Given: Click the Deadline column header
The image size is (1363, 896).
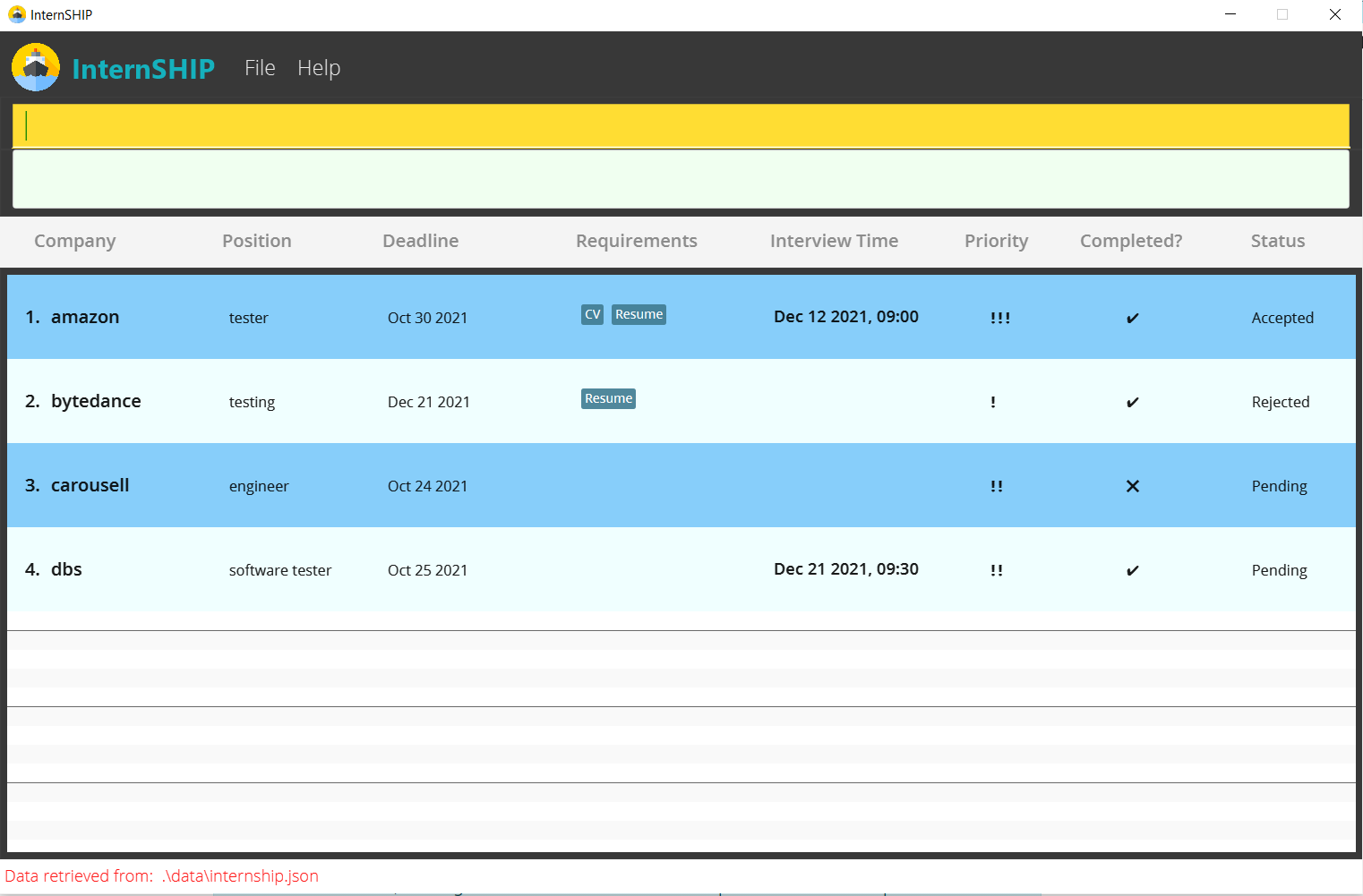Looking at the screenshot, I should [420, 241].
